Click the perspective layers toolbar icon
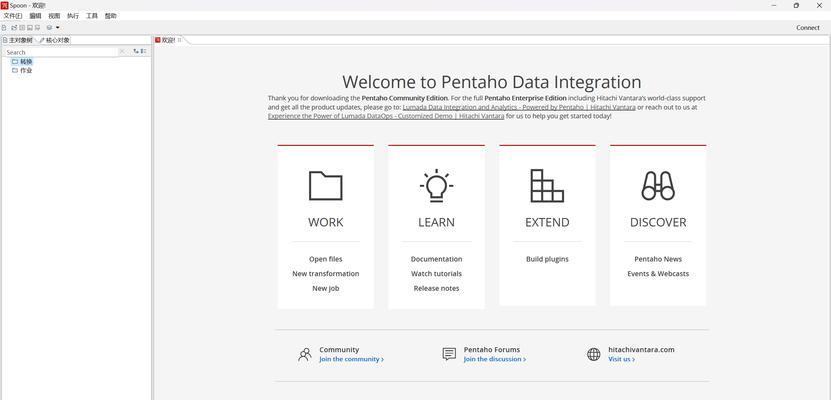 pos(49,28)
